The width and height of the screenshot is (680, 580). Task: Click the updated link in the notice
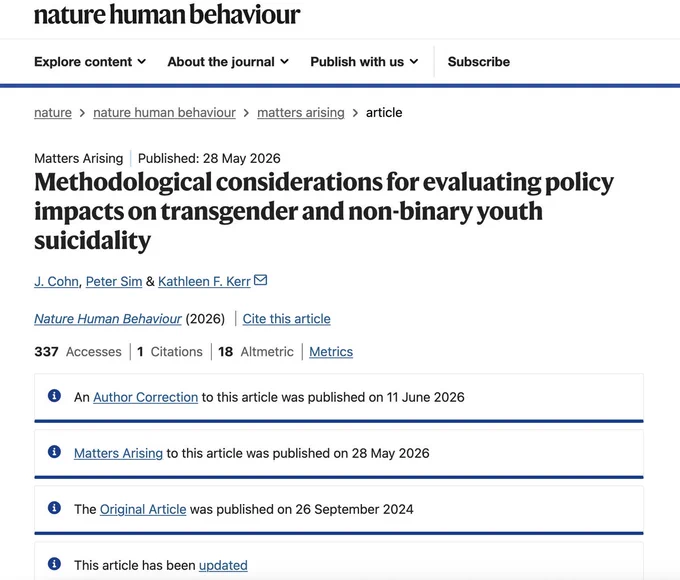pyautogui.click(x=223, y=565)
